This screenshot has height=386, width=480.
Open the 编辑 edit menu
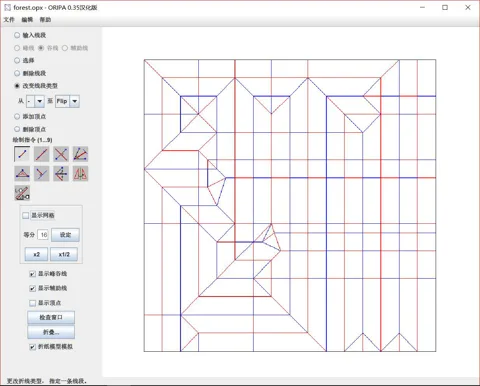[x=27, y=20]
